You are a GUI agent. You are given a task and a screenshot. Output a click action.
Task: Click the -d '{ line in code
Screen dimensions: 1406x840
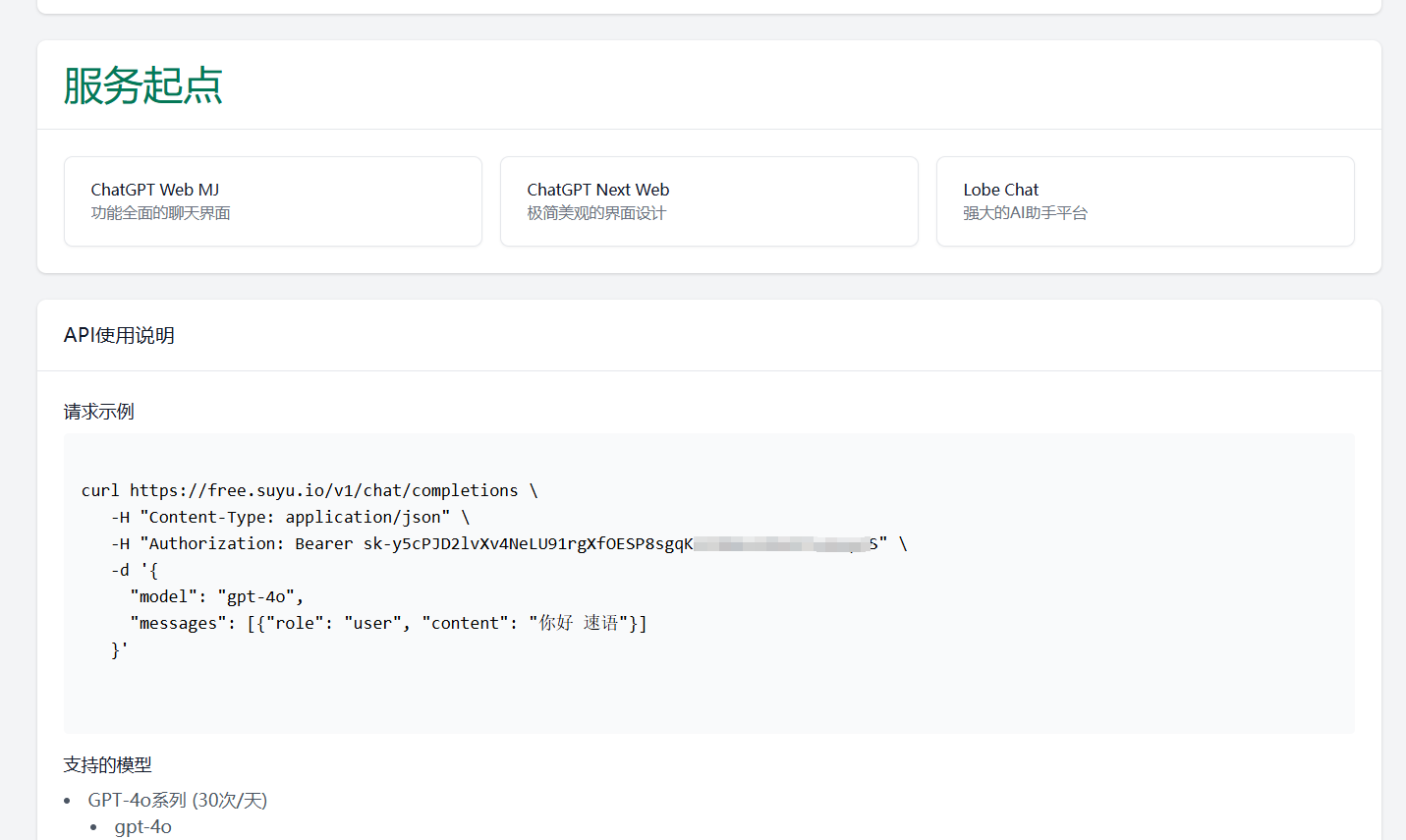[135, 570]
